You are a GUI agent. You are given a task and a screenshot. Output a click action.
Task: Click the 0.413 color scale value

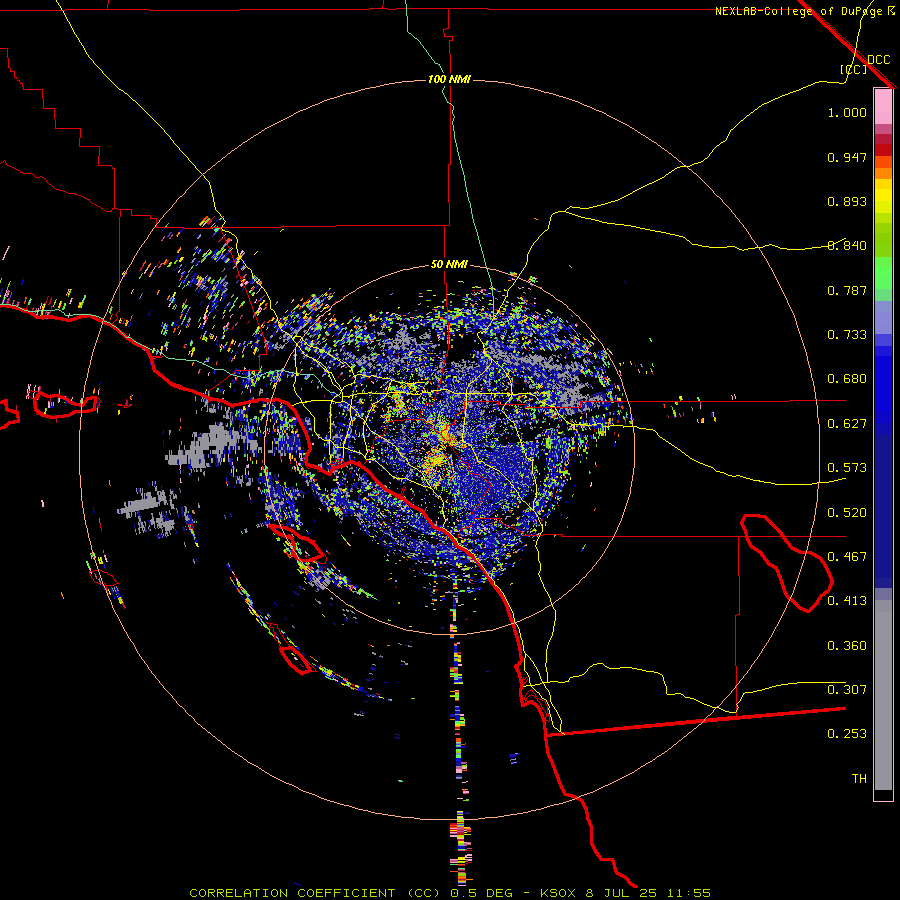click(847, 601)
